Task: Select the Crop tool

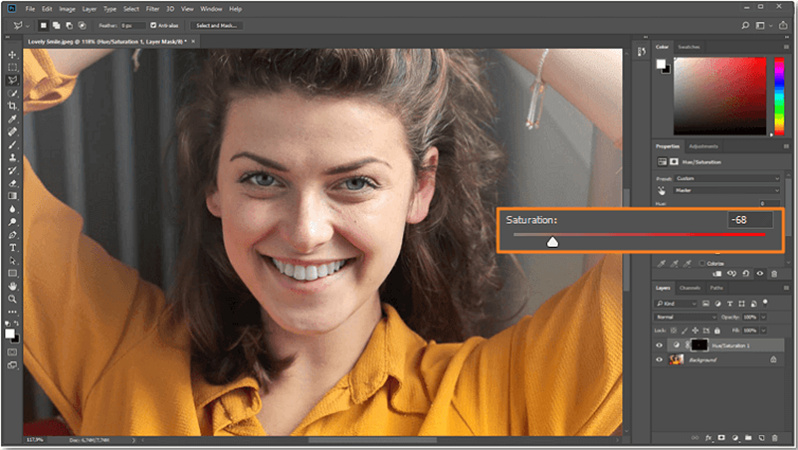Action: (13, 105)
